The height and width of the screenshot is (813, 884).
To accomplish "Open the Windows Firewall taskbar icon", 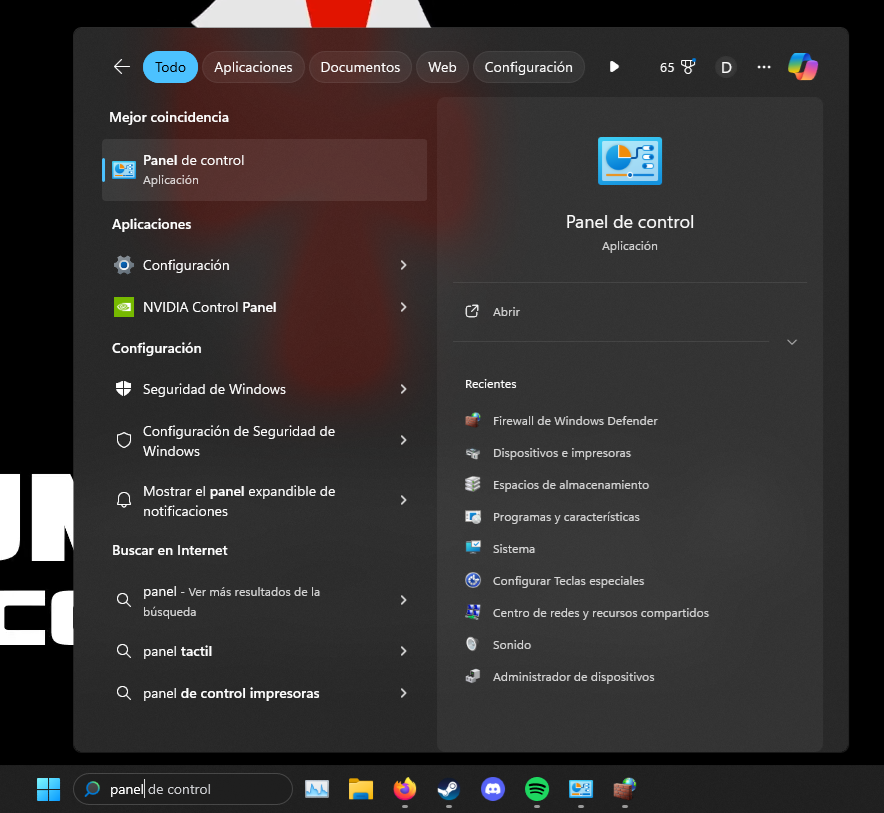I will tap(625, 789).
